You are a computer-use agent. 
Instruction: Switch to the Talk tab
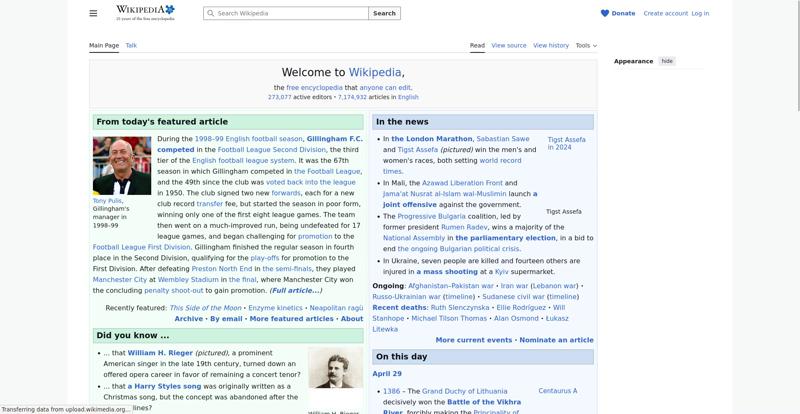(131, 45)
